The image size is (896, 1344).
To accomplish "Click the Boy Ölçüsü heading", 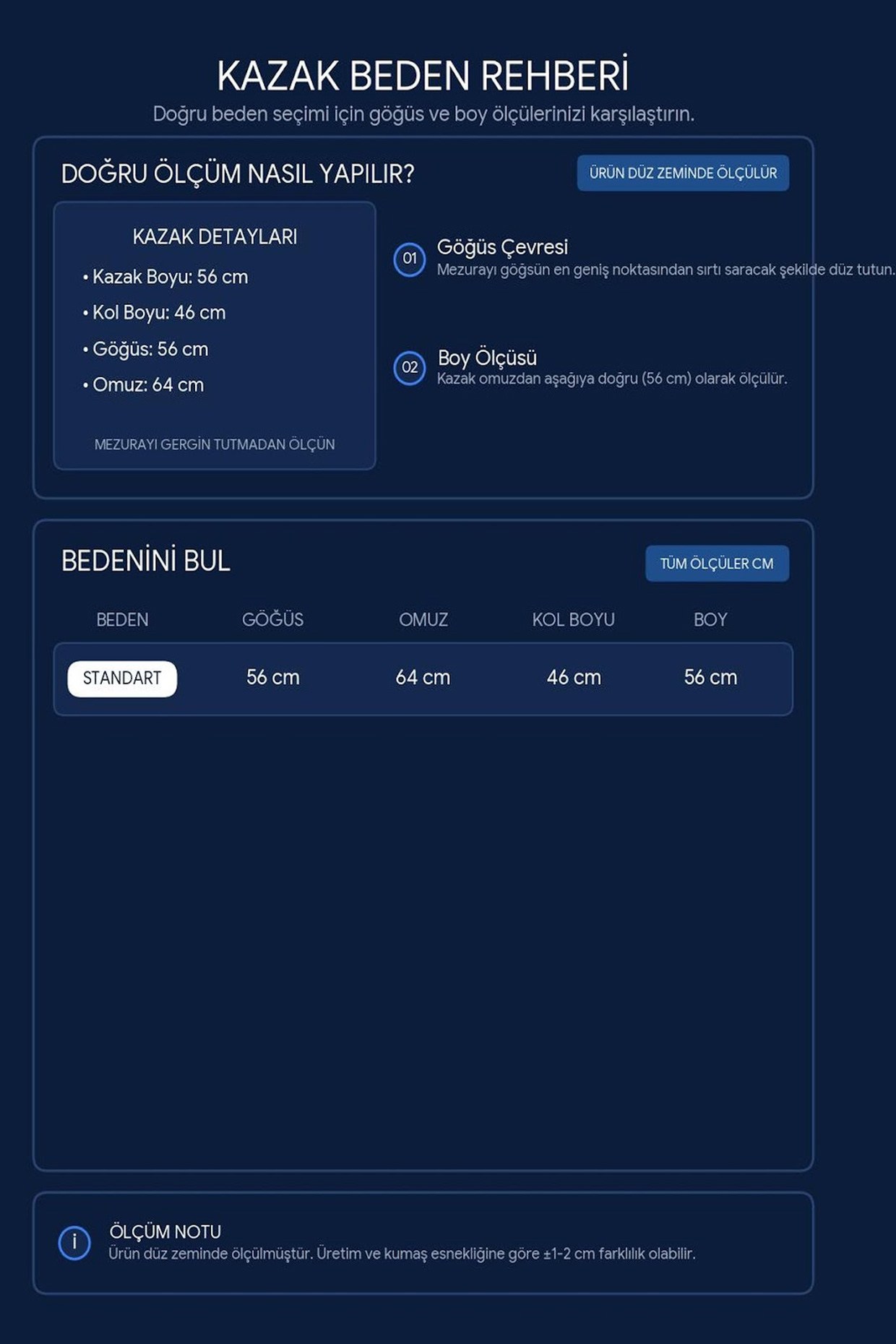I will click(x=487, y=358).
